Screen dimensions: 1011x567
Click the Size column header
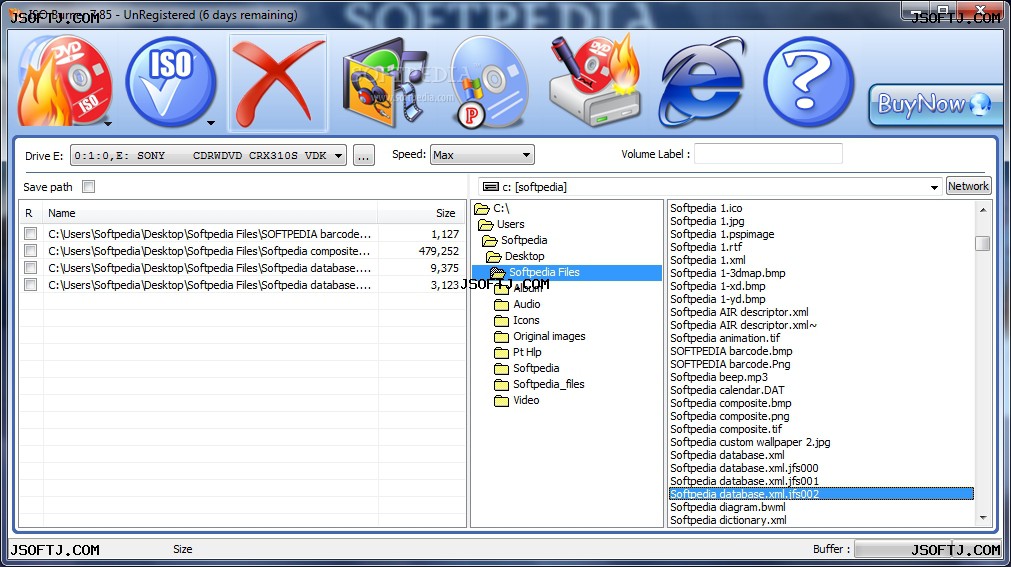point(422,213)
